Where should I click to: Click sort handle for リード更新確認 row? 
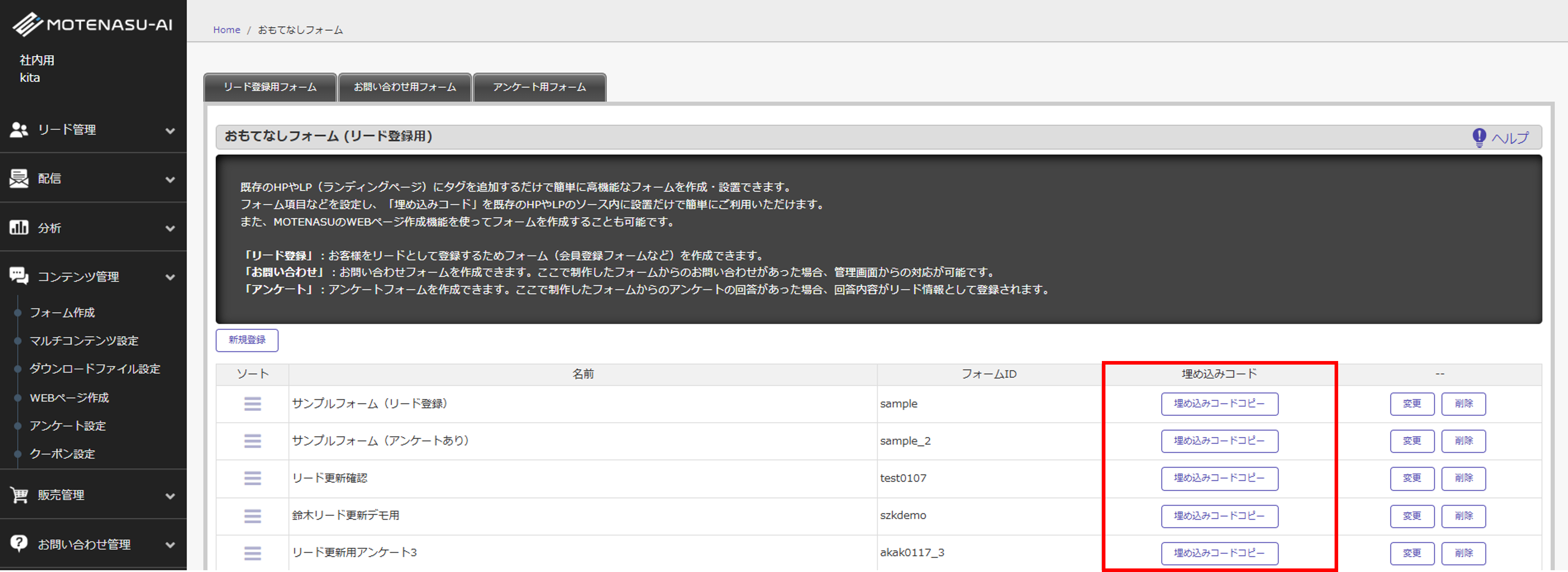[253, 478]
